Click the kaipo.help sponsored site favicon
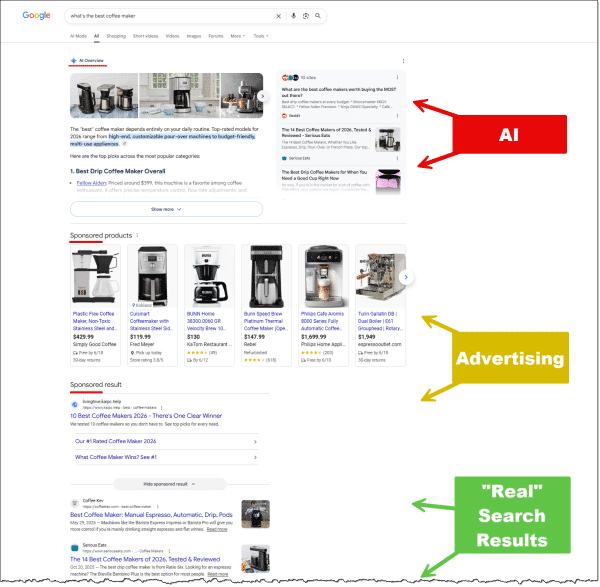Screen dimensions: 600x587 (75, 404)
